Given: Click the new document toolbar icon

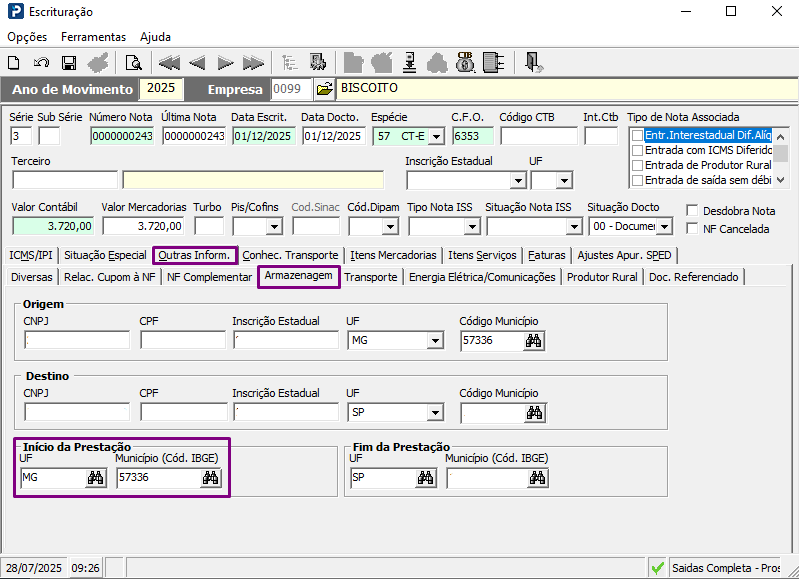Looking at the screenshot, I should (x=14, y=63).
